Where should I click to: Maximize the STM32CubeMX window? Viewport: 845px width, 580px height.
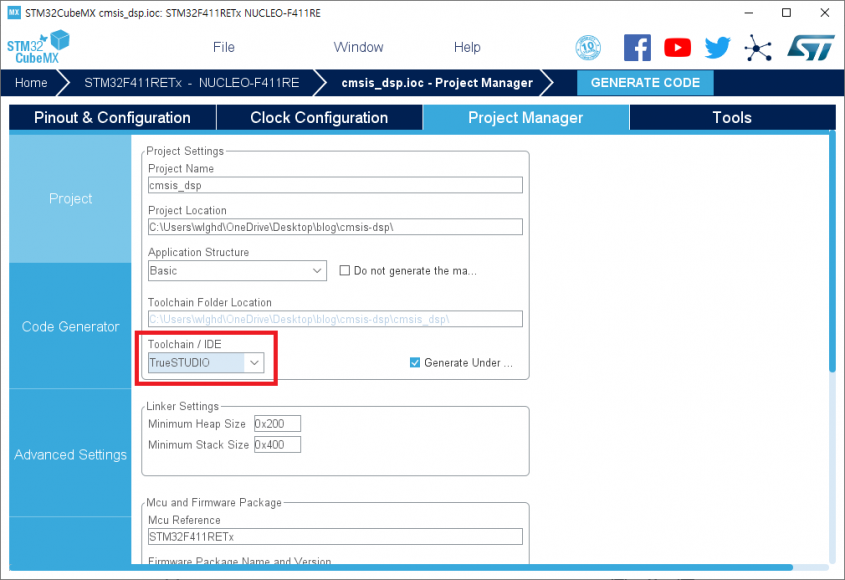tap(786, 12)
